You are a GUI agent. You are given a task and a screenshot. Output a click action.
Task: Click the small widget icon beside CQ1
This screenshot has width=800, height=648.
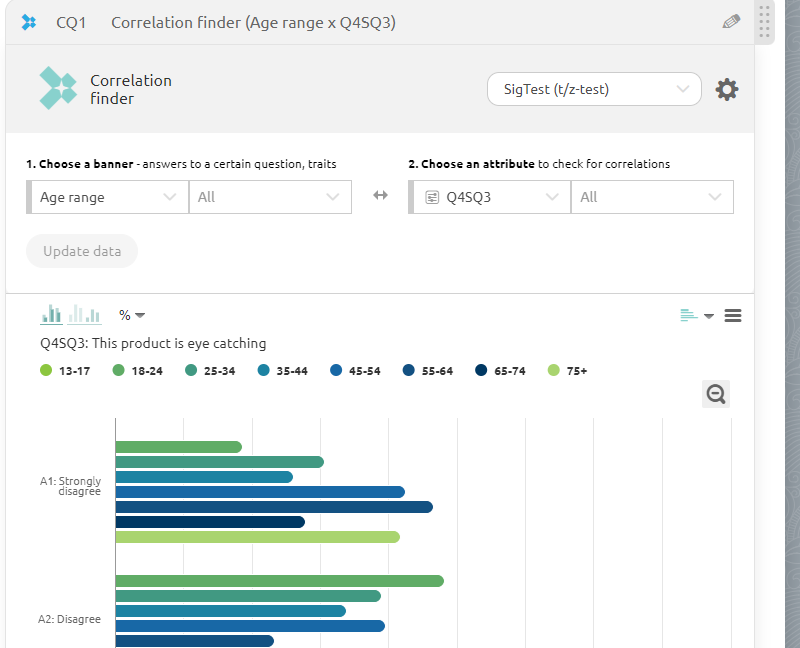[28, 22]
